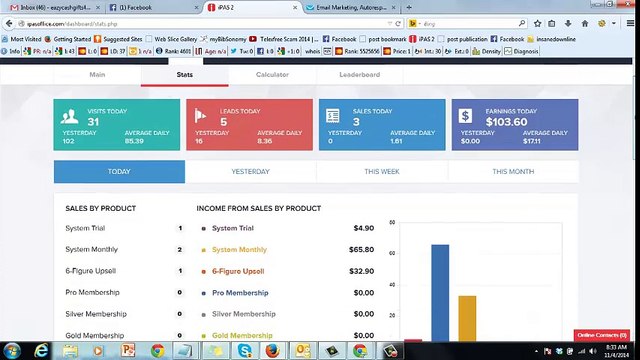The height and width of the screenshot is (360, 640).
Task: Reload the page with refresh icon
Action: pyautogui.click(x=398, y=24)
